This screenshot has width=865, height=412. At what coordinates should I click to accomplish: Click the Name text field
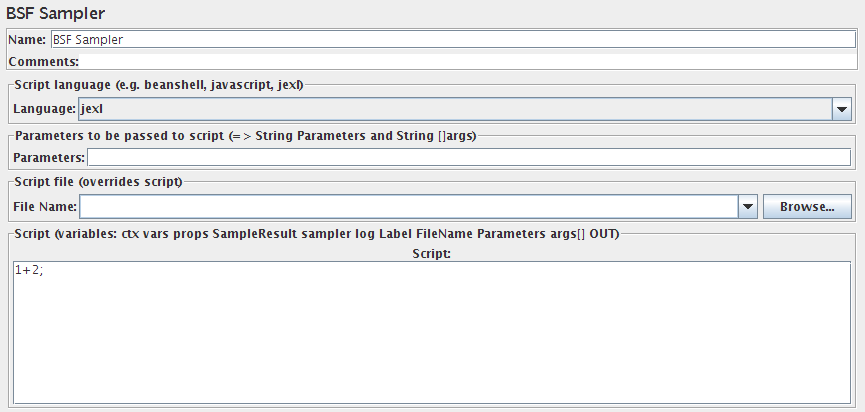coord(450,40)
